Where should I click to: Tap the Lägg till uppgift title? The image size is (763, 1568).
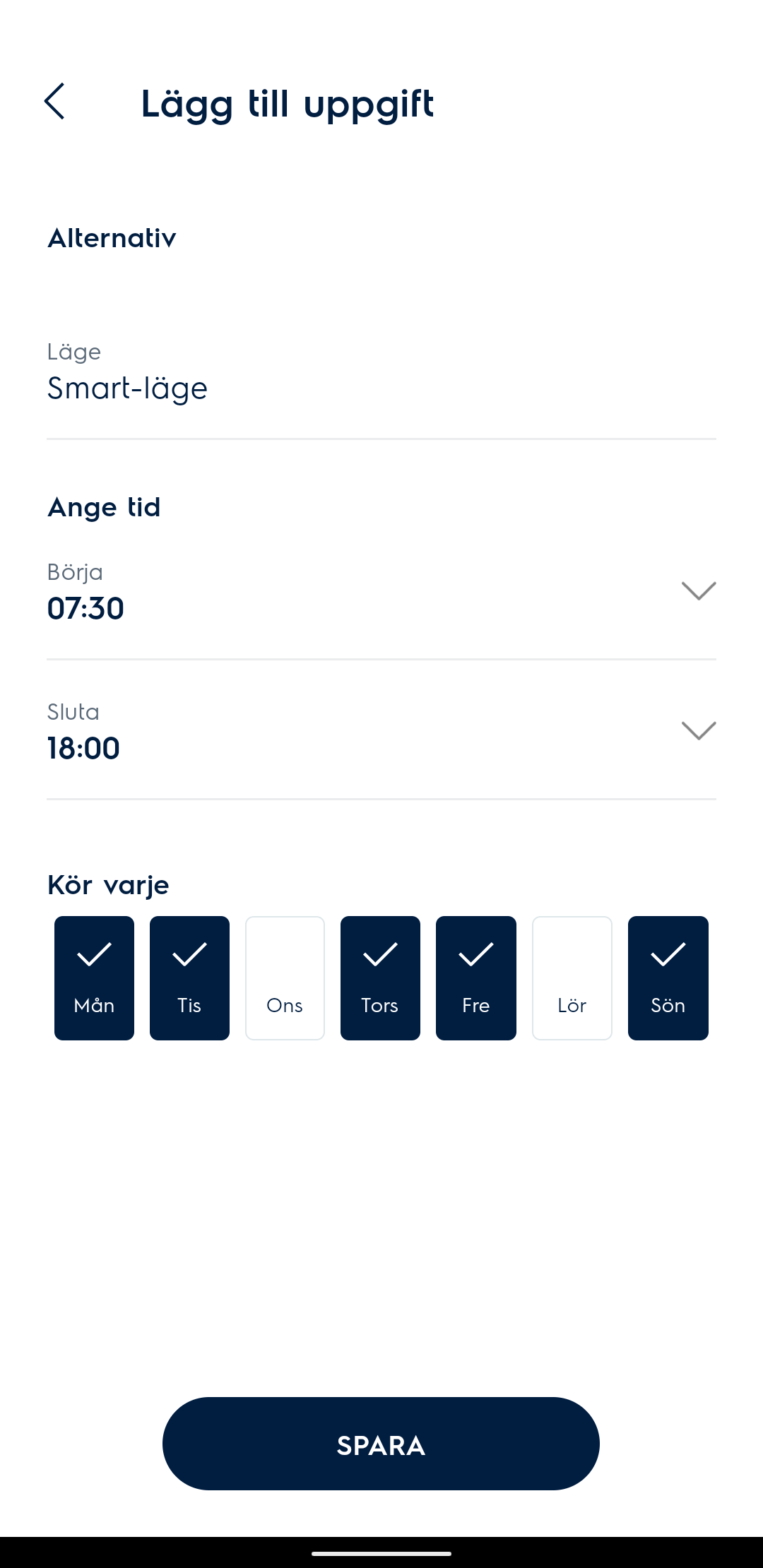click(287, 104)
